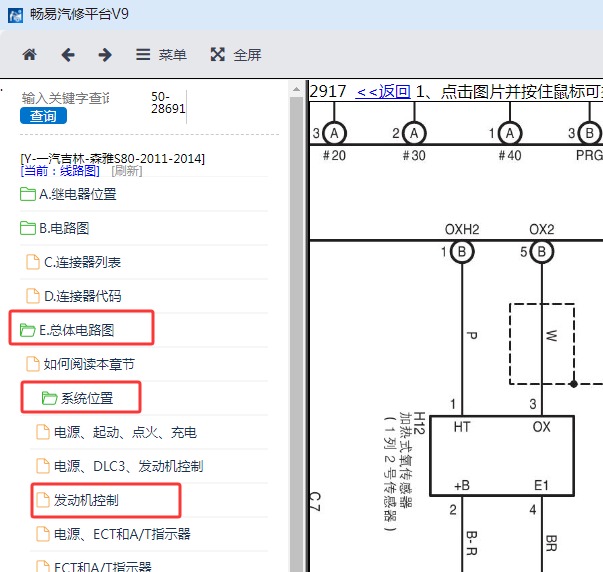Click connector B pin 1 under OXH2

(462, 252)
